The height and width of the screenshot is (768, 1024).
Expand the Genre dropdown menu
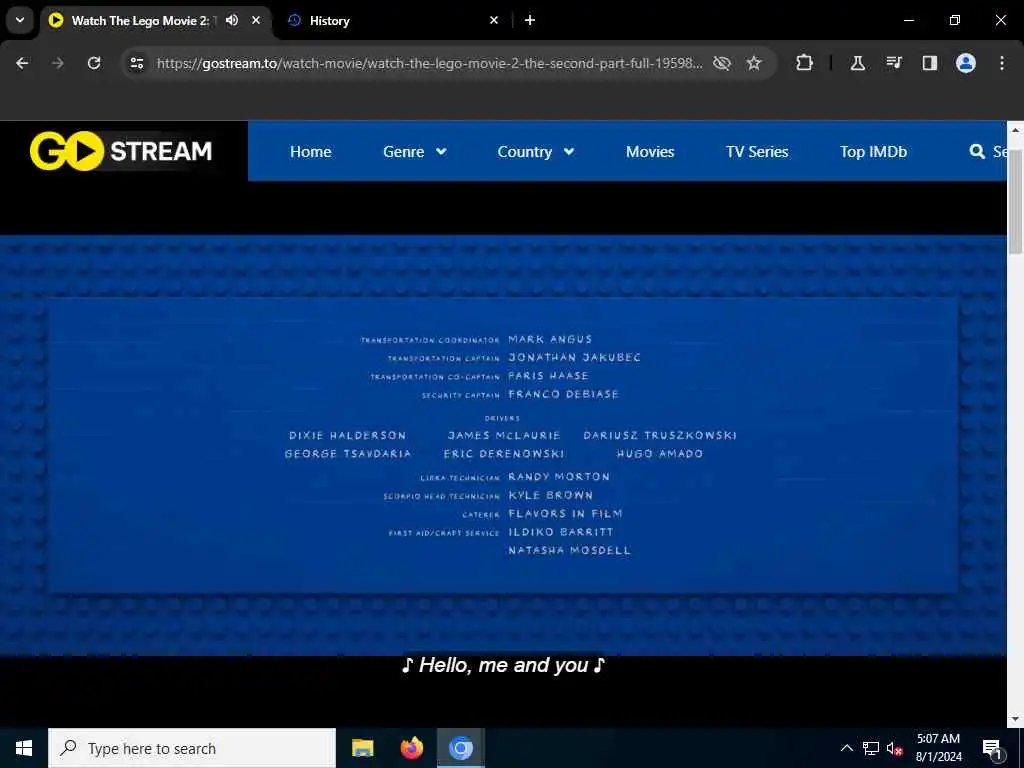415,152
